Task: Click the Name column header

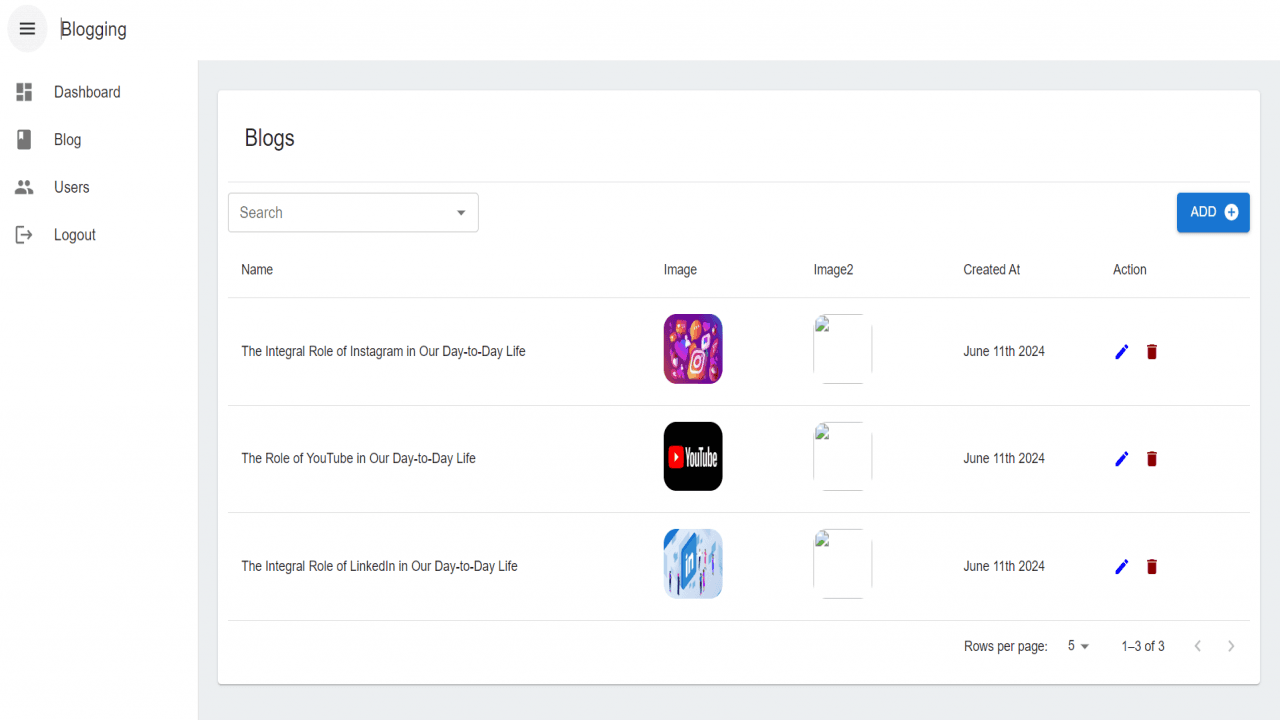Action: click(x=257, y=269)
